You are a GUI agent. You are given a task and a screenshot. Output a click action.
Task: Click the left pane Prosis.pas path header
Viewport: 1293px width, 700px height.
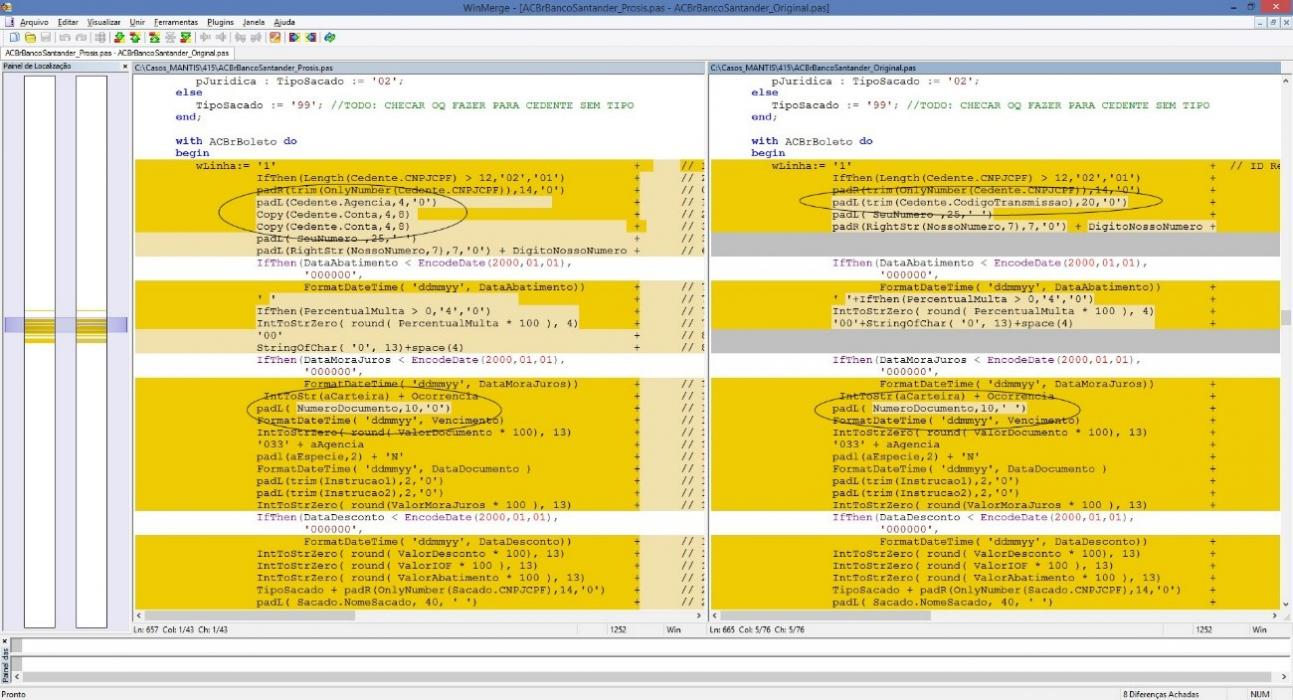pos(418,67)
